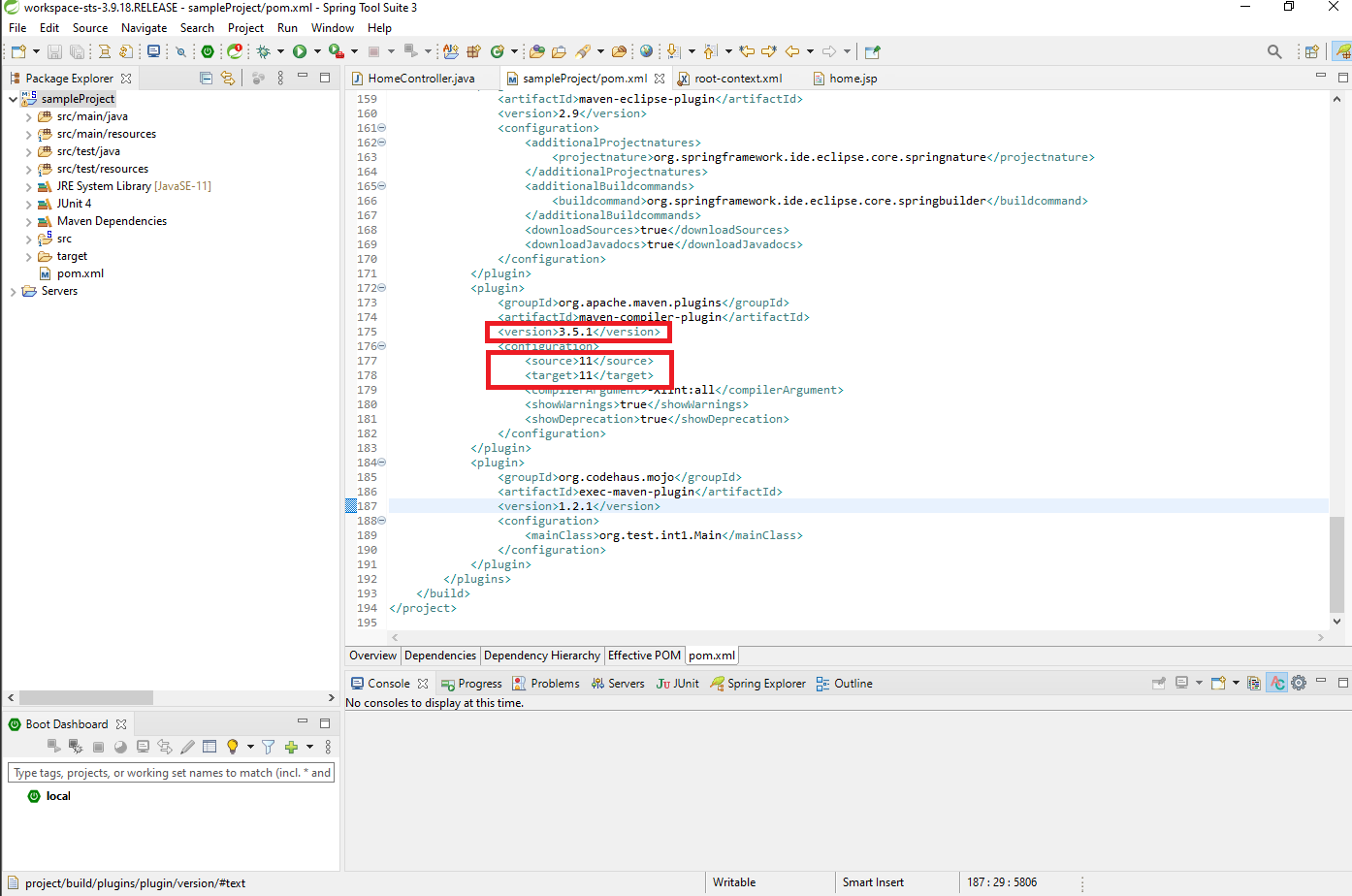
Task: Click the New Java Class icon
Action: 497,51
